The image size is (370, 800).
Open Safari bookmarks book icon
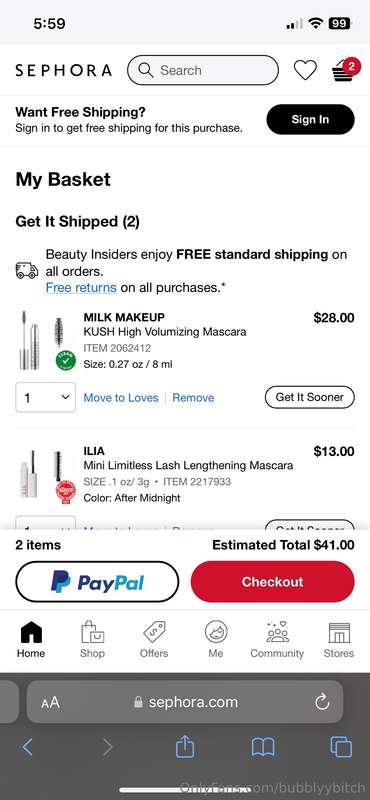point(263,748)
